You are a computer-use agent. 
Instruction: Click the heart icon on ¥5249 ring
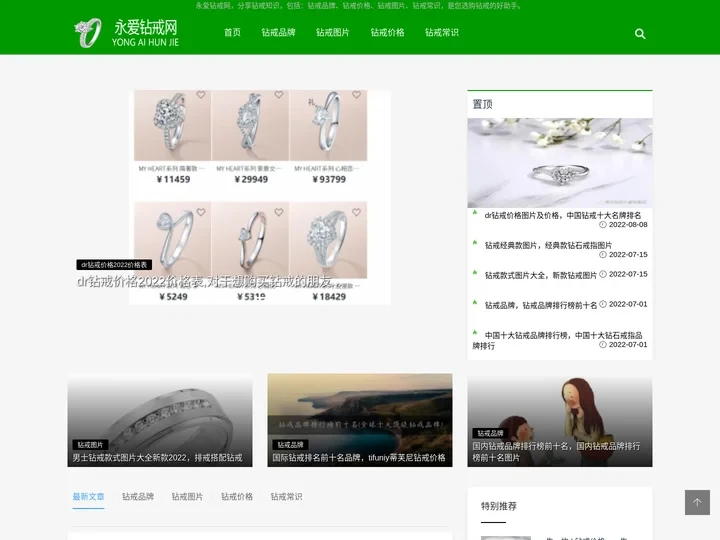click(201, 212)
